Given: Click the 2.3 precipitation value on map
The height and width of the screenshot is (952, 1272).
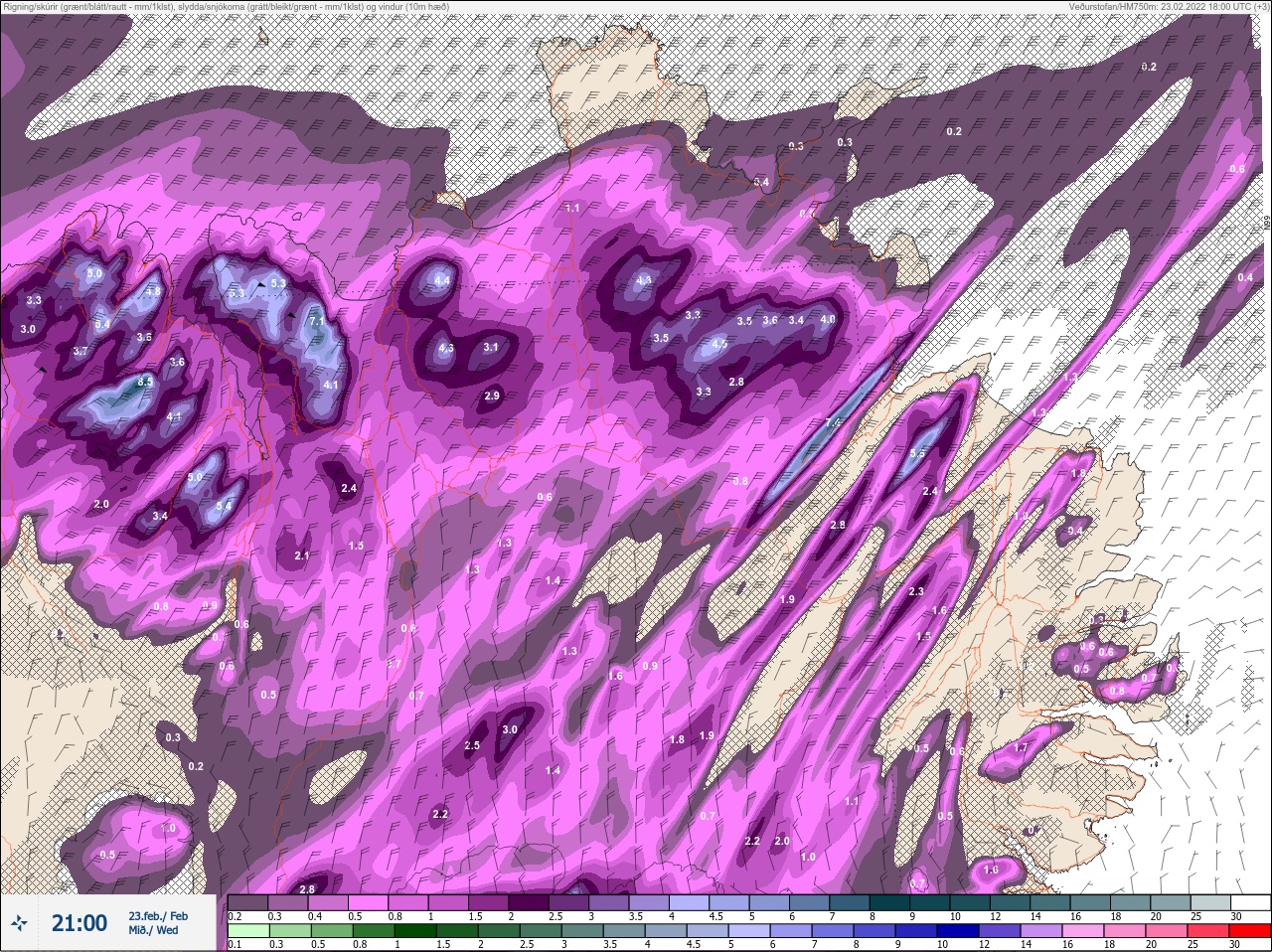Looking at the screenshot, I should point(916,591).
